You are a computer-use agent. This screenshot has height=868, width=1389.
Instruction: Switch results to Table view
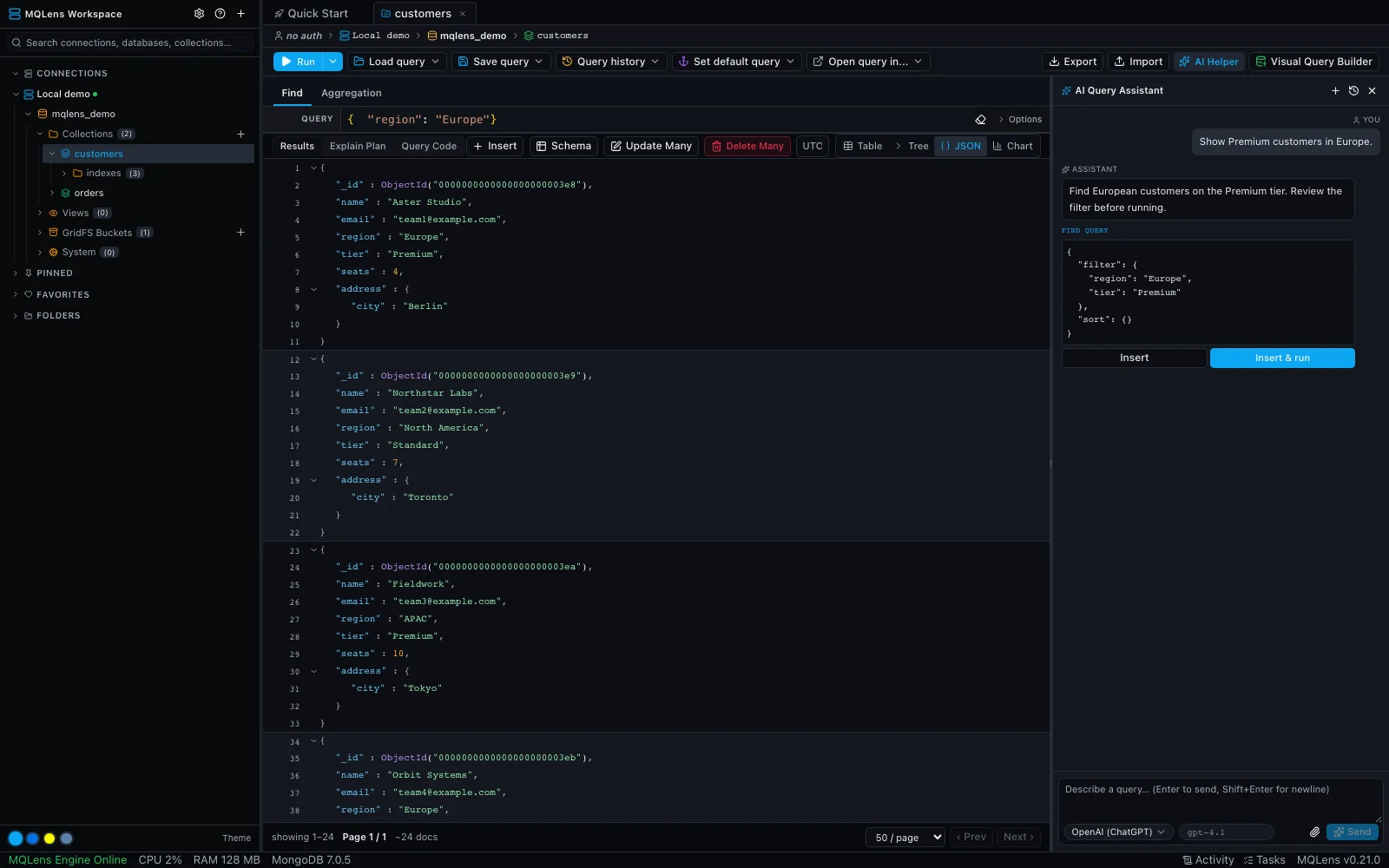tap(863, 146)
